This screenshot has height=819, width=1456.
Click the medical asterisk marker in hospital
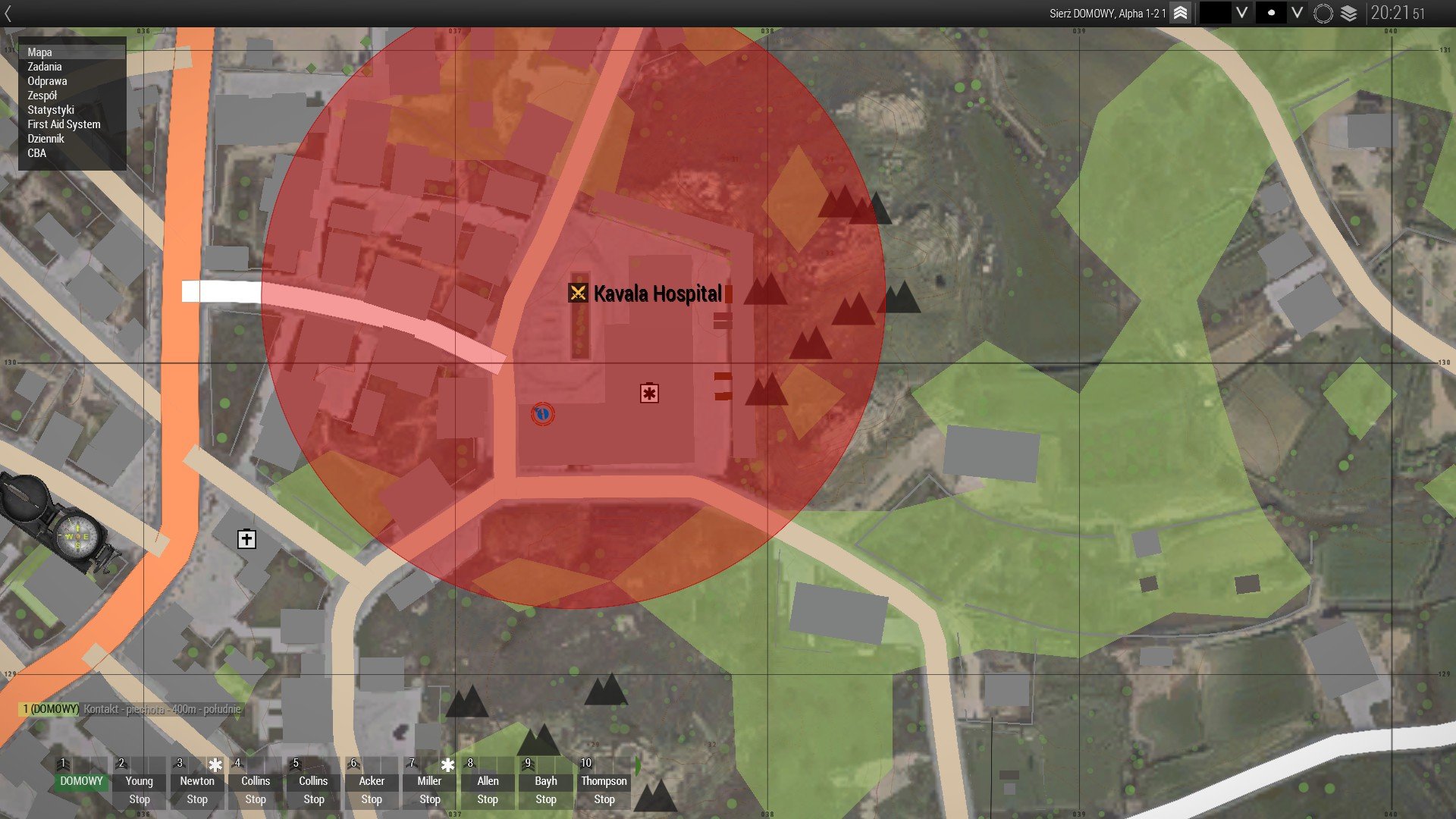(x=649, y=393)
